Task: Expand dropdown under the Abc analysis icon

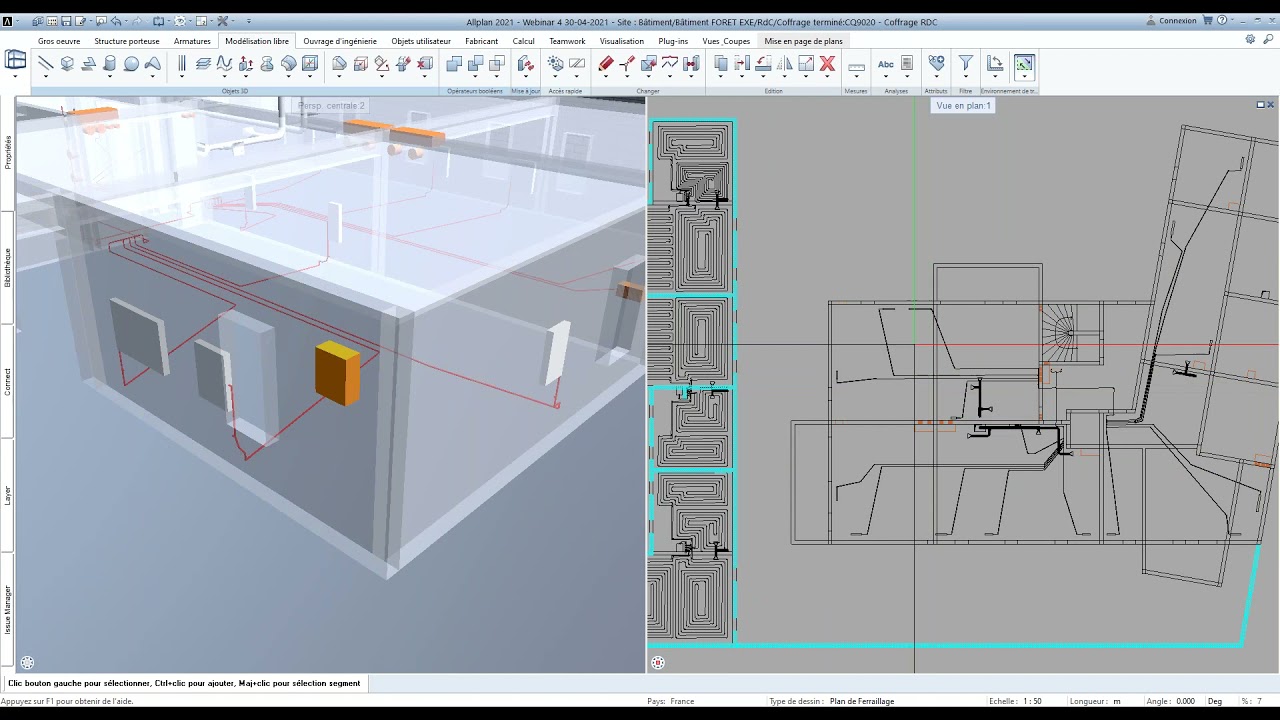Action: [886, 77]
